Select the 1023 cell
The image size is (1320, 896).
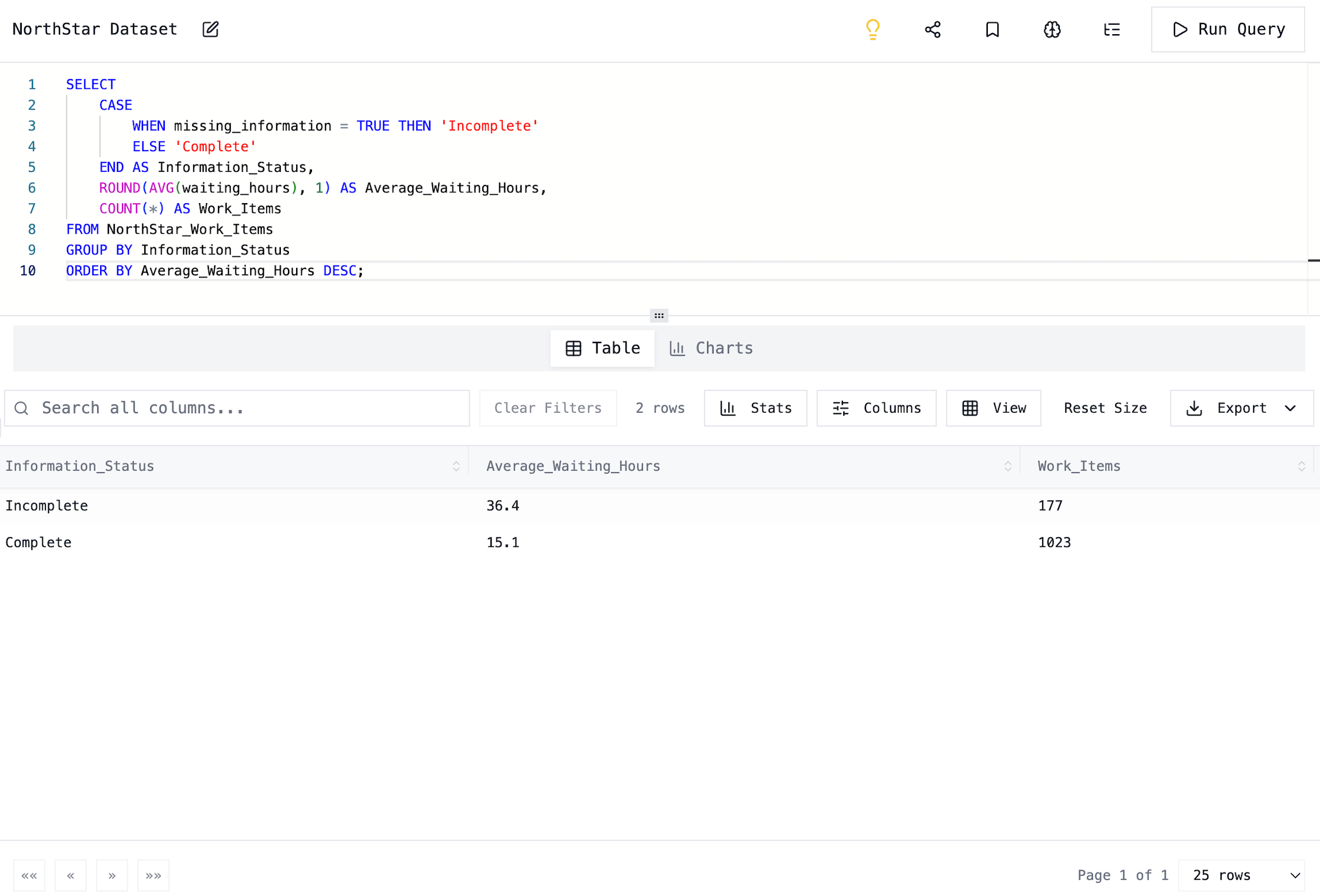1054,542
